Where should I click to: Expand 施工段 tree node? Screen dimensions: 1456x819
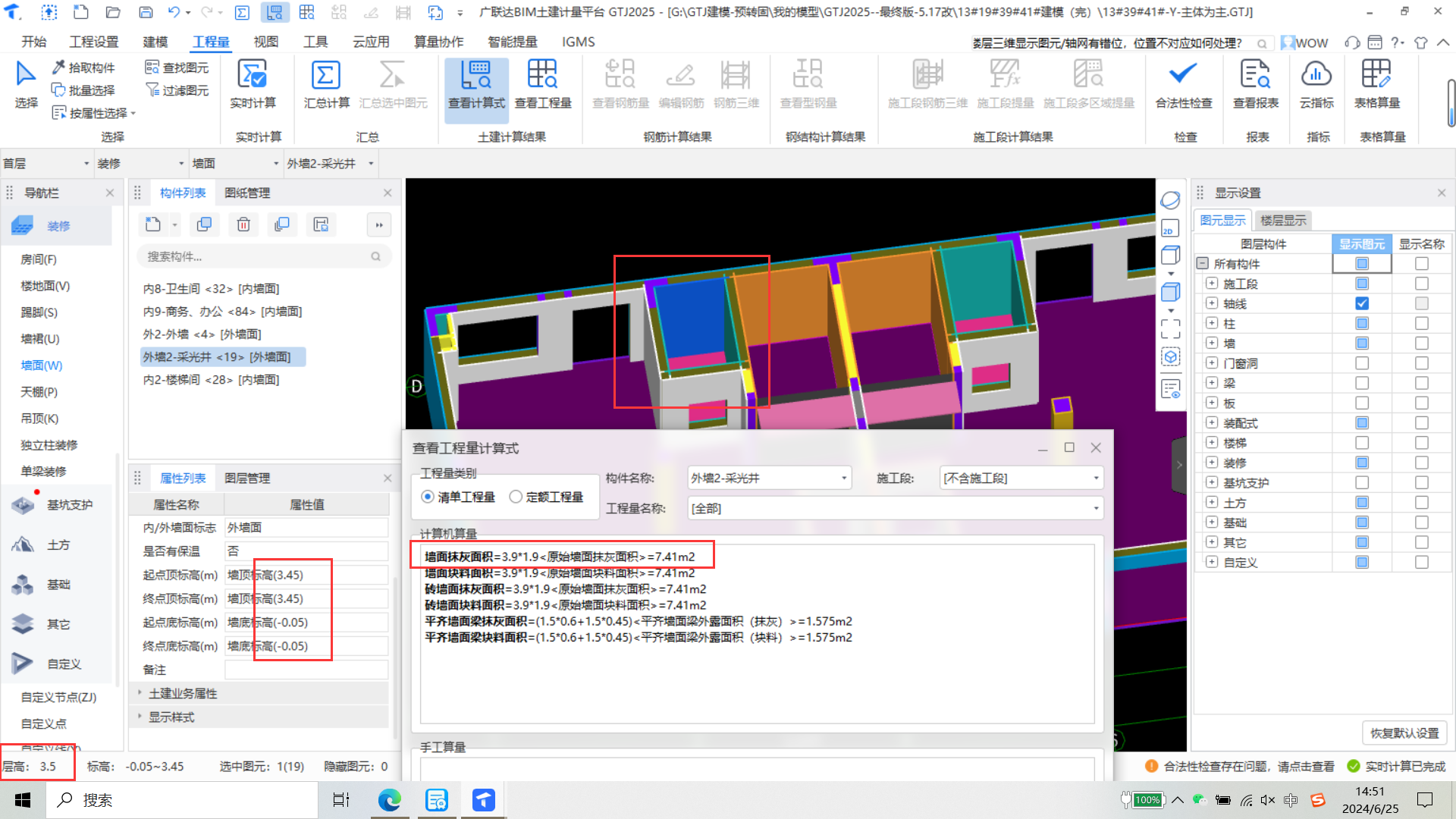point(1212,284)
